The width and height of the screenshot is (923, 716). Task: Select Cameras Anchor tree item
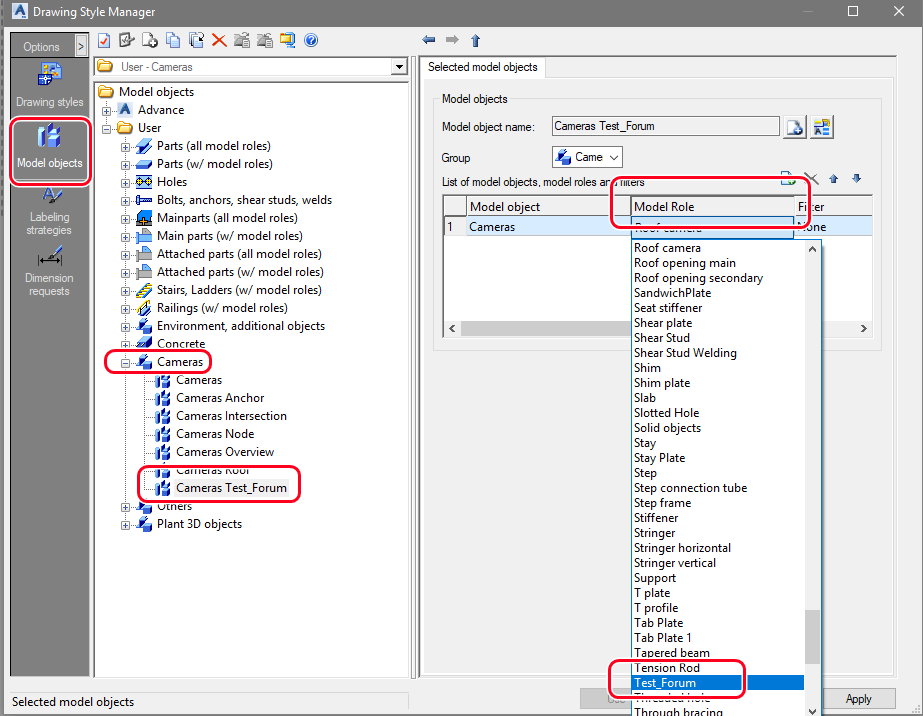[220, 397]
